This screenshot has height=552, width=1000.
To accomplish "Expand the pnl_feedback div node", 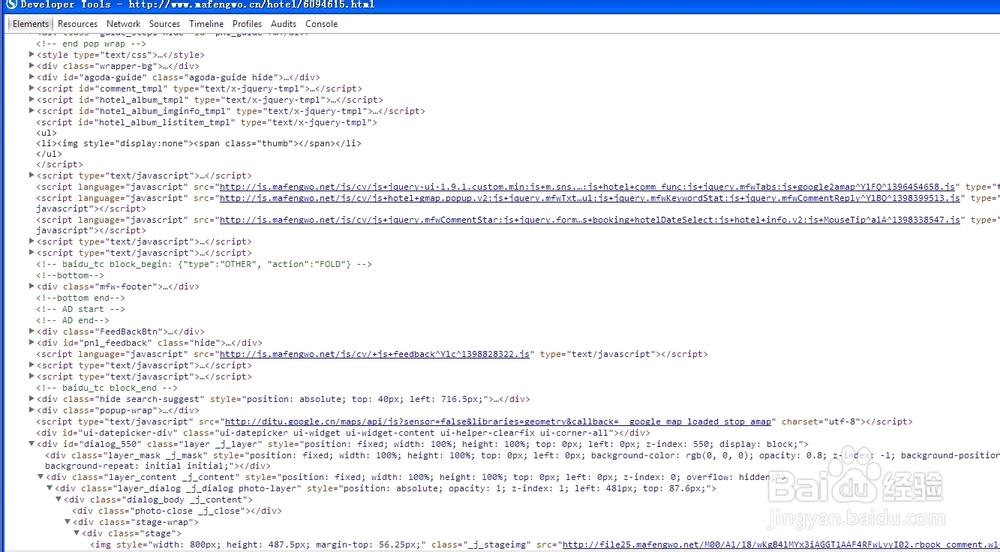I will (31, 342).
